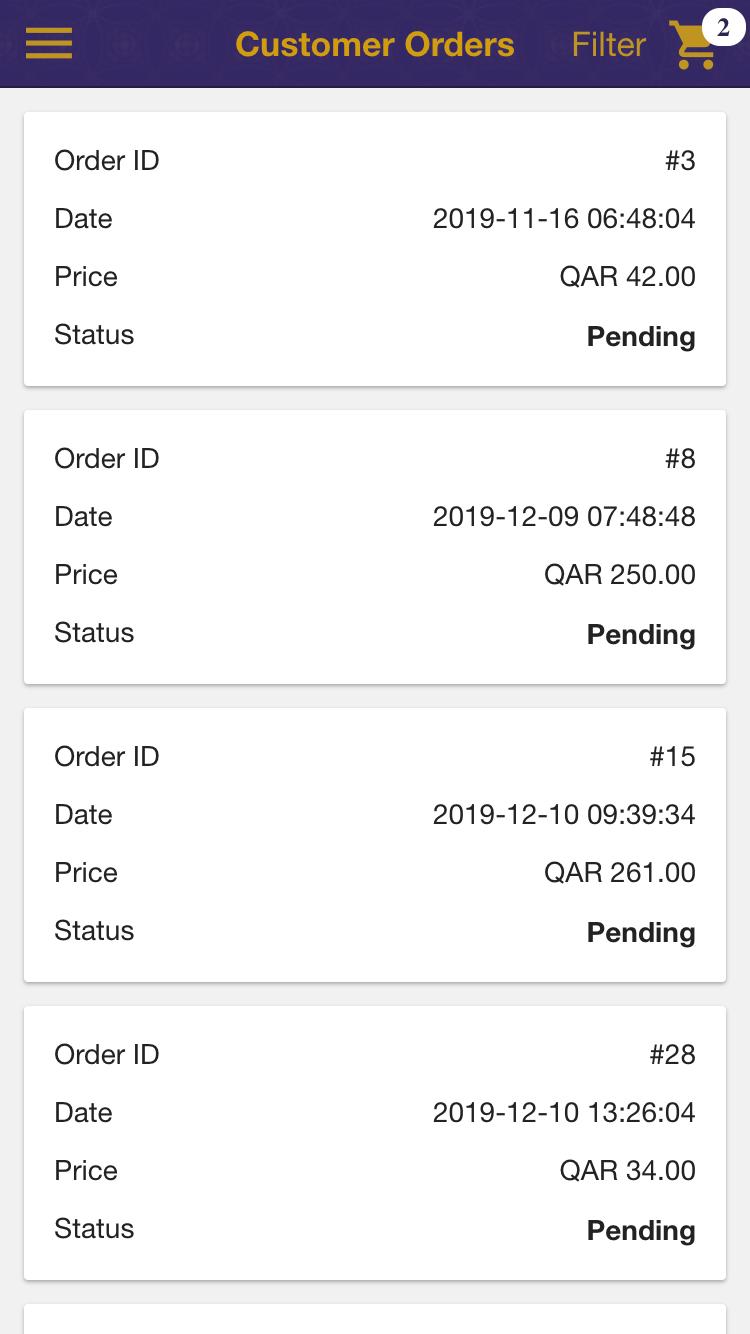Select Pending status of order #3
The width and height of the screenshot is (750, 1334).
click(x=641, y=336)
